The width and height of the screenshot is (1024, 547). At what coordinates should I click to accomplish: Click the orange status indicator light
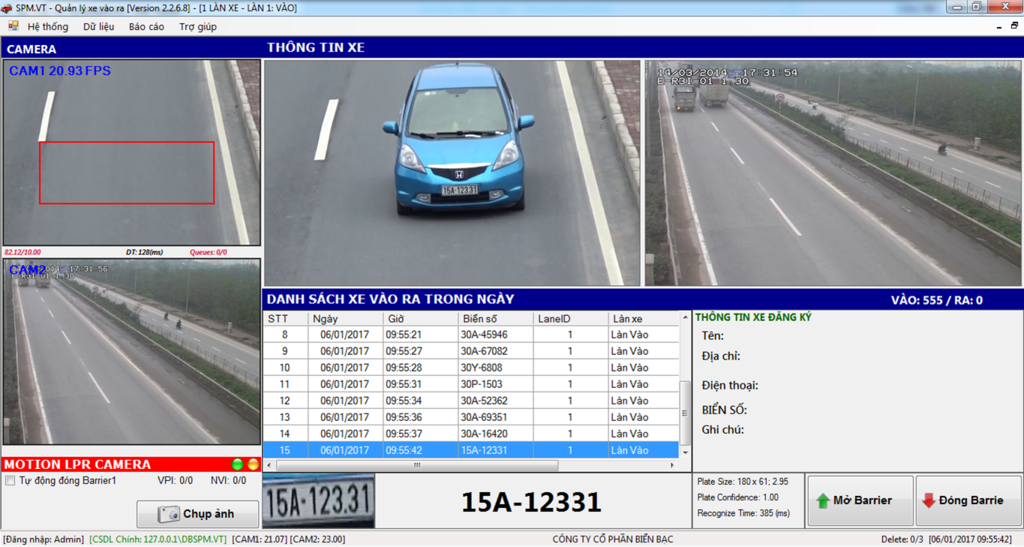(x=252, y=465)
